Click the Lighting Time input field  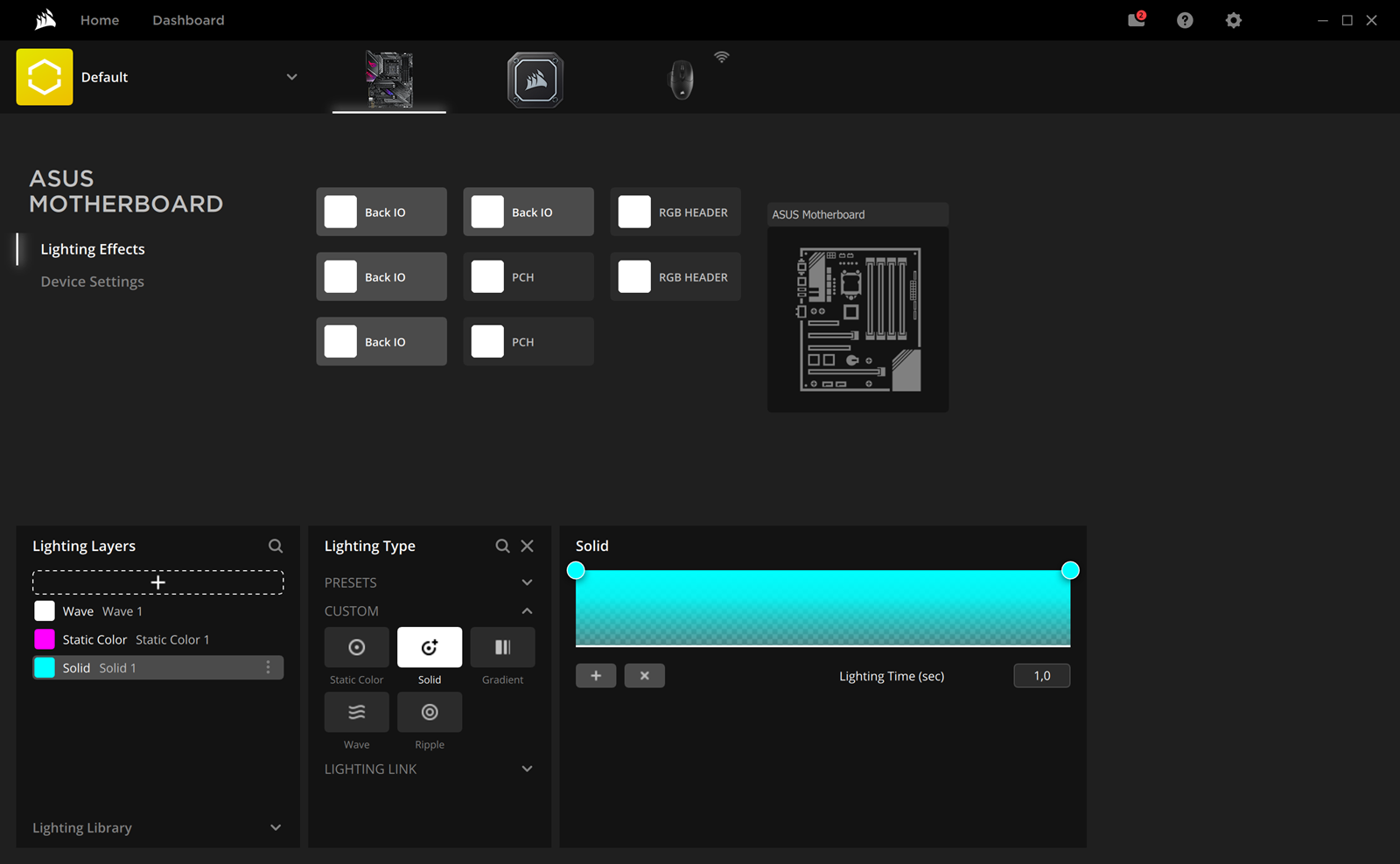click(x=1042, y=675)
